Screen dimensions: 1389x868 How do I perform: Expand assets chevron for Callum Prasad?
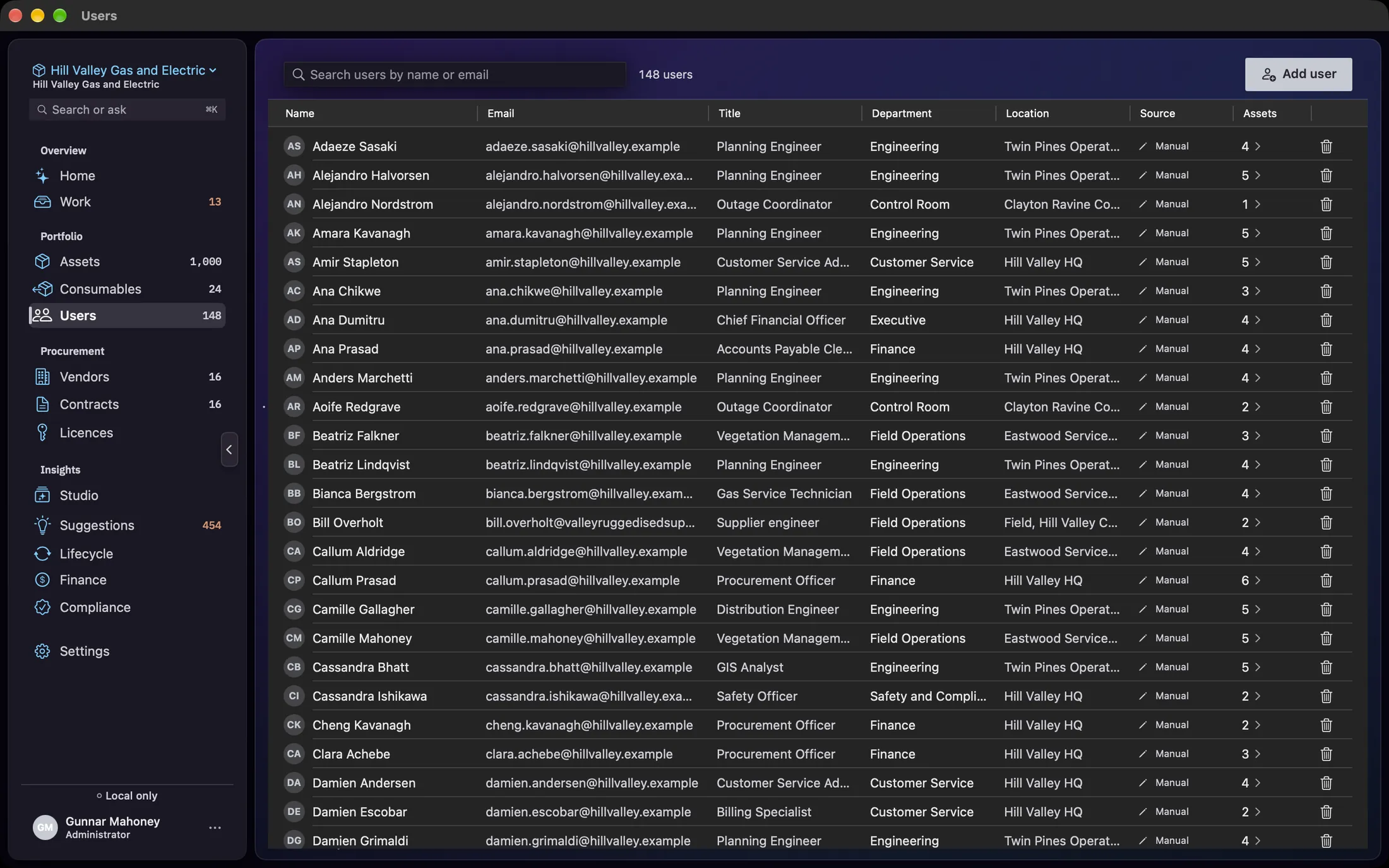tap(1258, 581)
